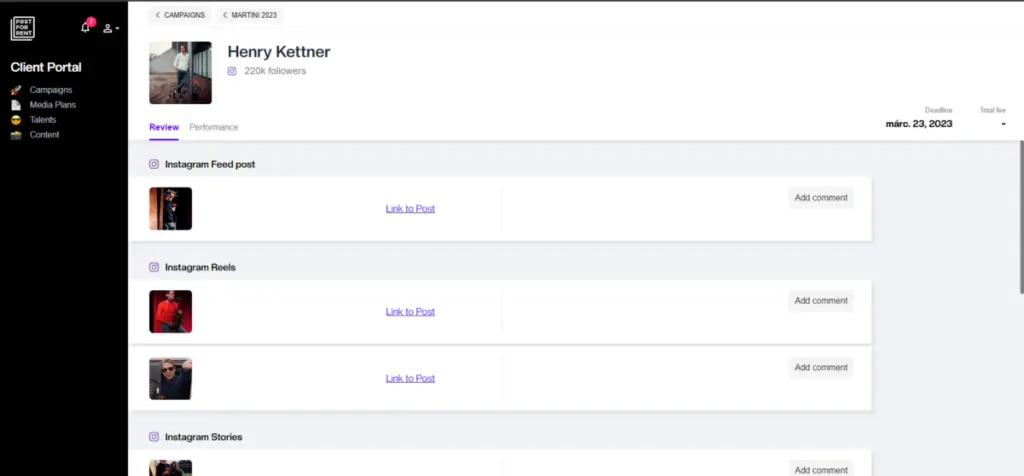This screenshot has height=476, width=1024.
Task: Open Campaigns in the sidebar
Action: click(50, 90)
